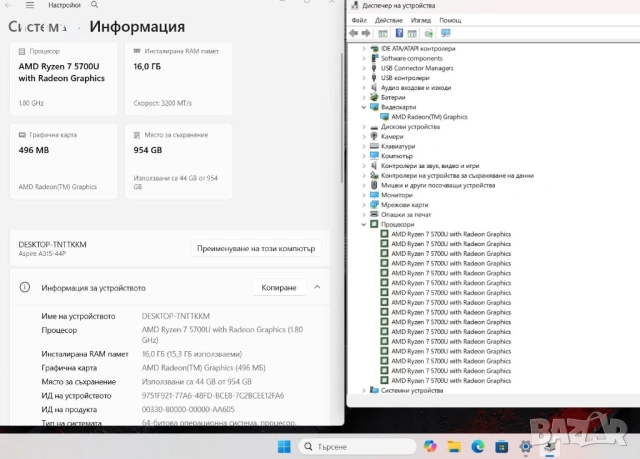Select Контролери на устройства за съхраняване на данни

pos(457,175)
